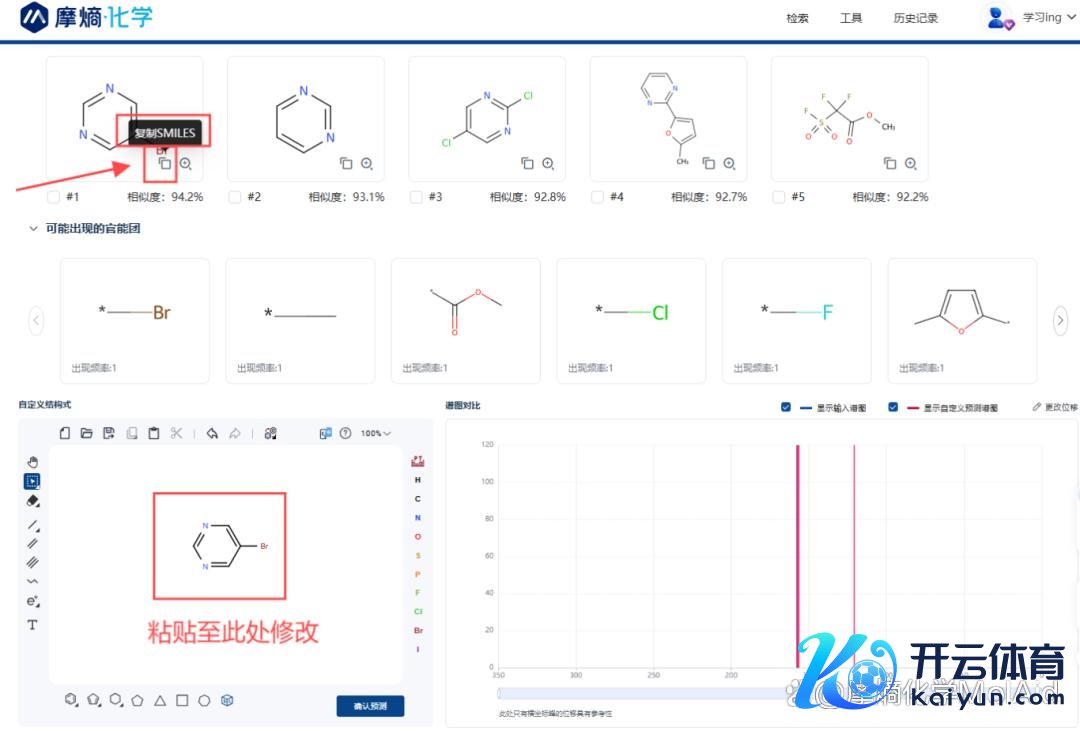
Task: Collapse the 可能出现的官能团 section
Action: tap(33, 229)
